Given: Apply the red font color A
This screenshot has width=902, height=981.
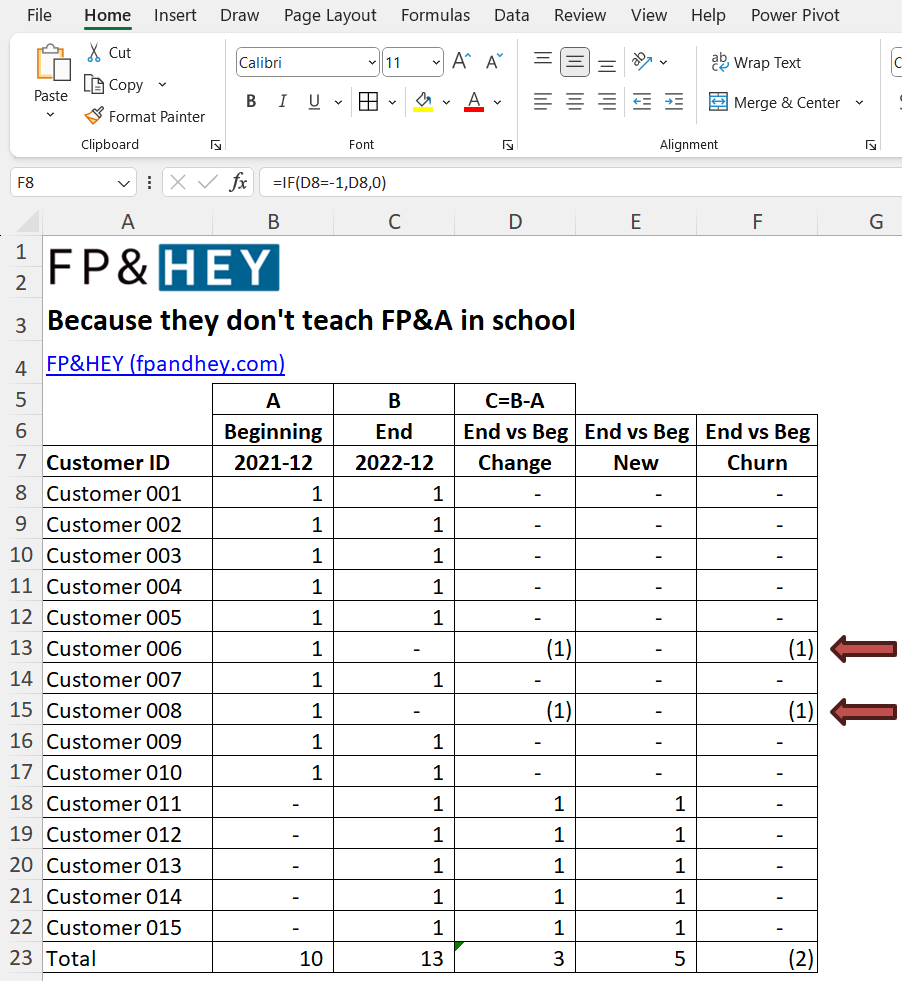Looking at the screenshot, I should point(474,101).
